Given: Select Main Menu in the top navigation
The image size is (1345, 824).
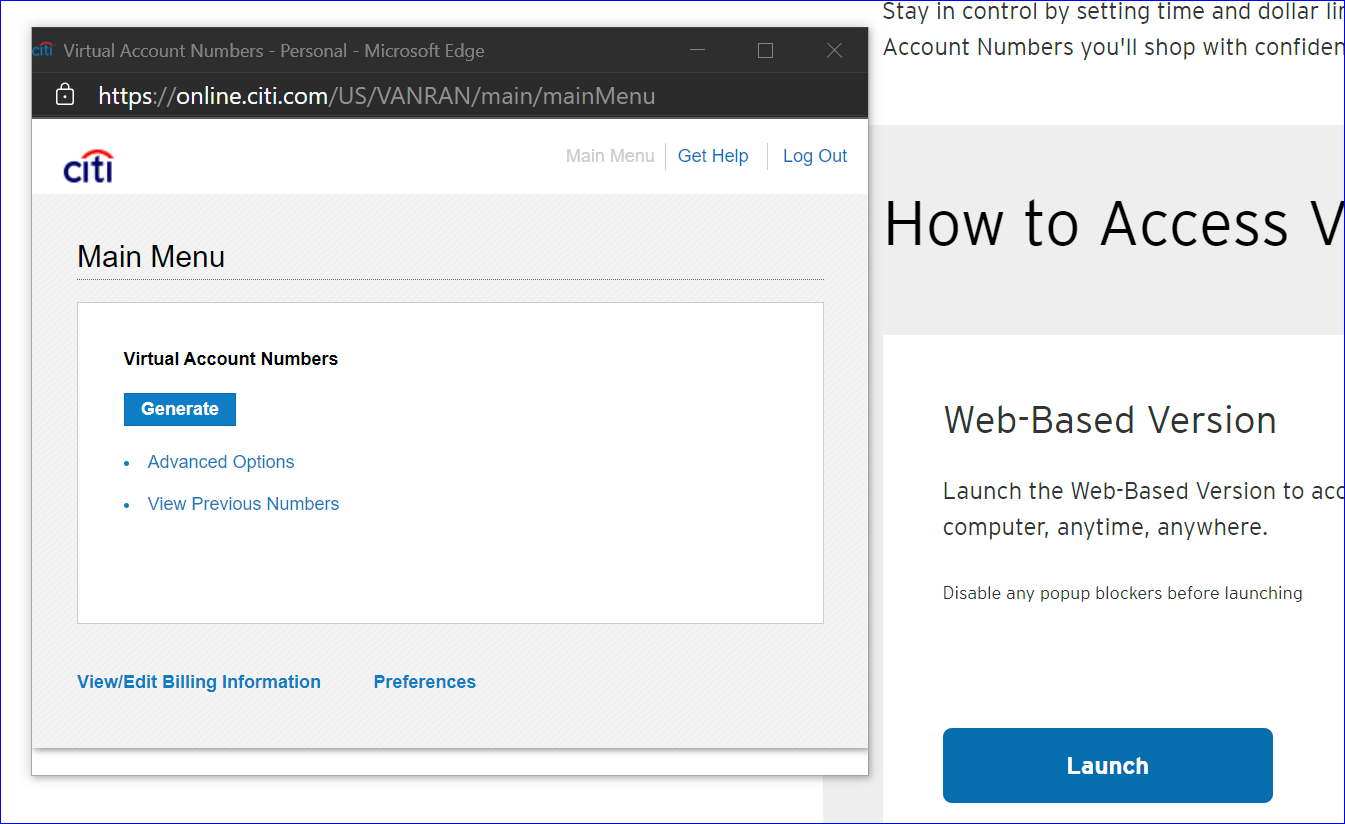Looking at the screenshot, I should click(x=610, y=156).
